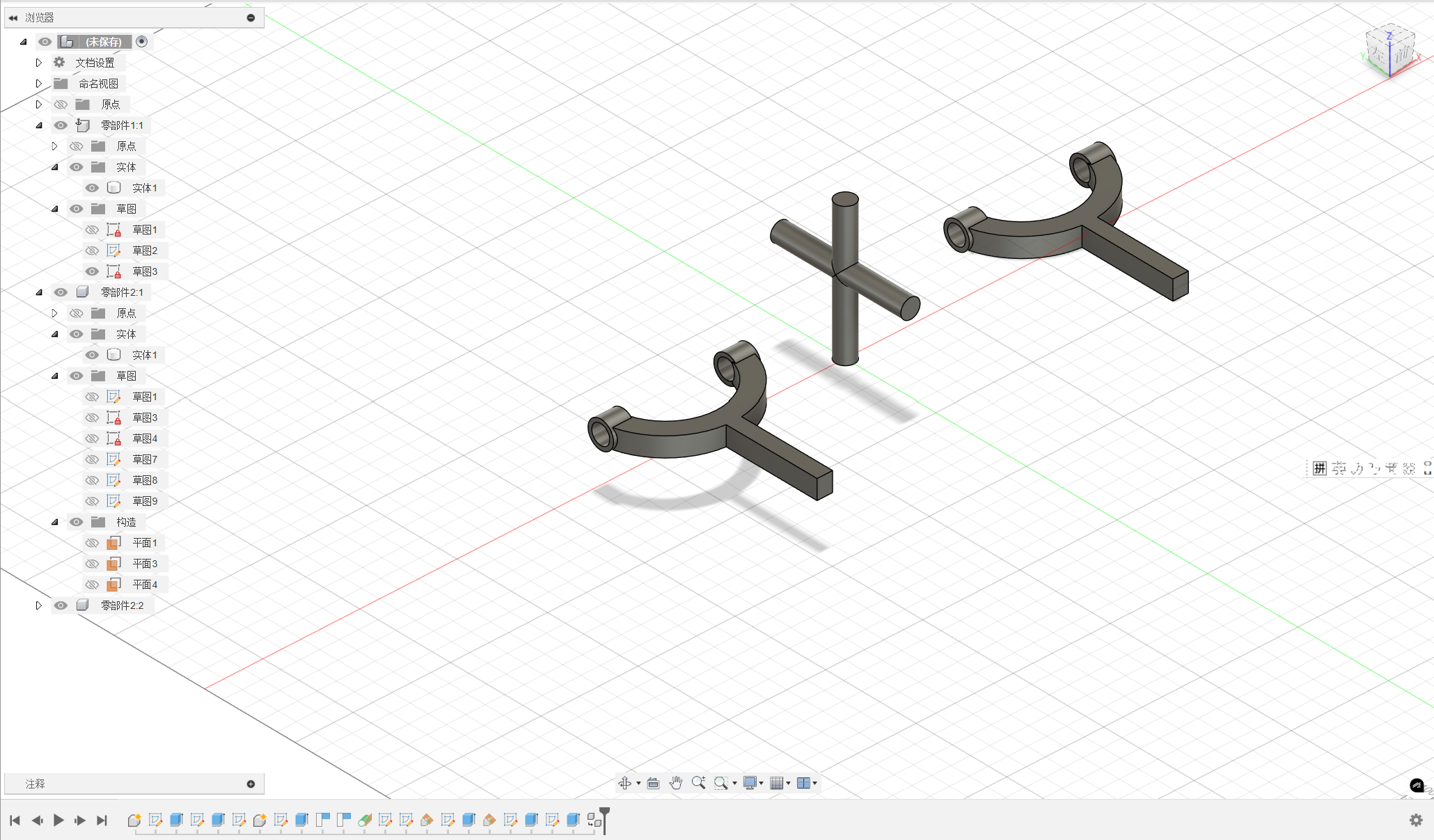Hide component 零部件2:2

click(61, 605)
